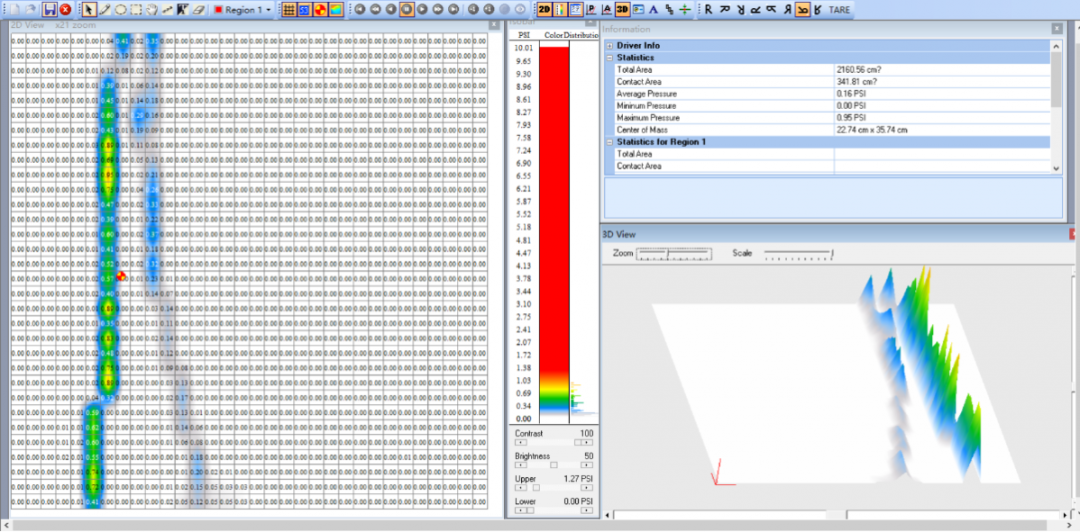Expand the Driver Info section
Screen dimensions: 1080x532
click(609, 46)
